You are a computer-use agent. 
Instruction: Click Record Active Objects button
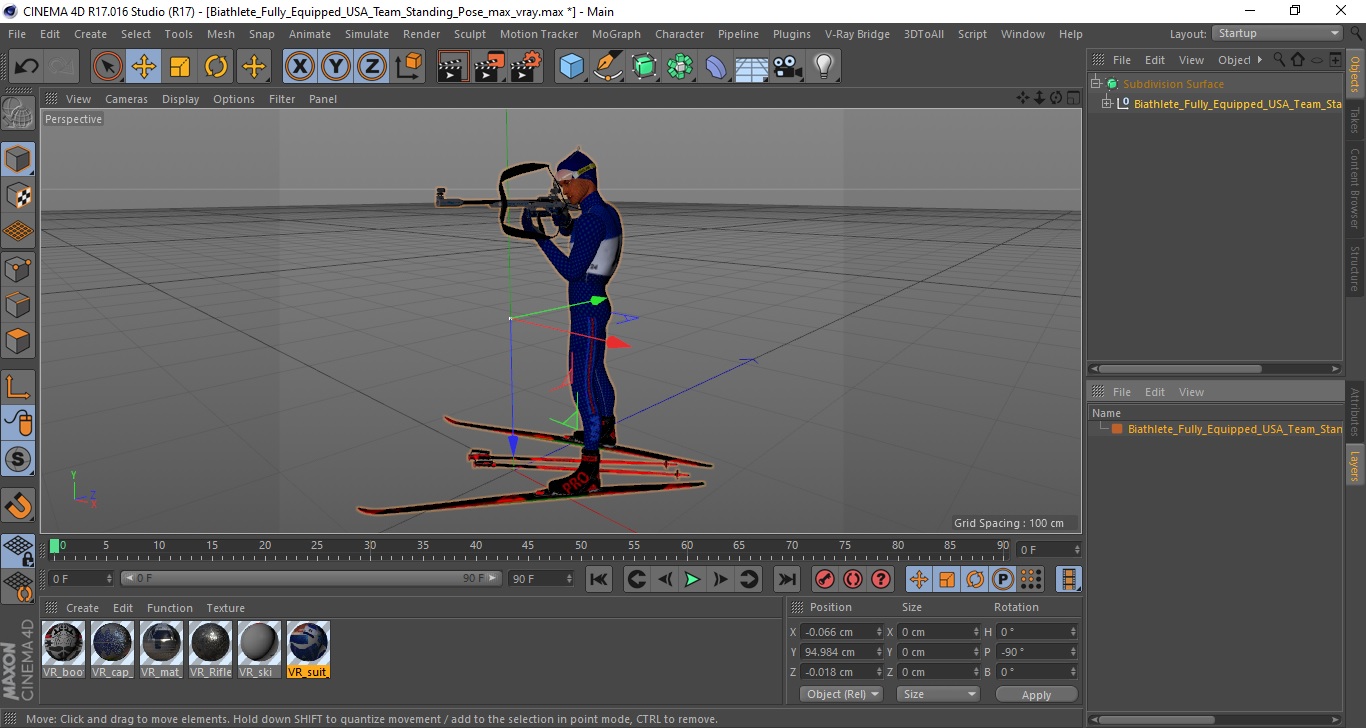[824, 579]
